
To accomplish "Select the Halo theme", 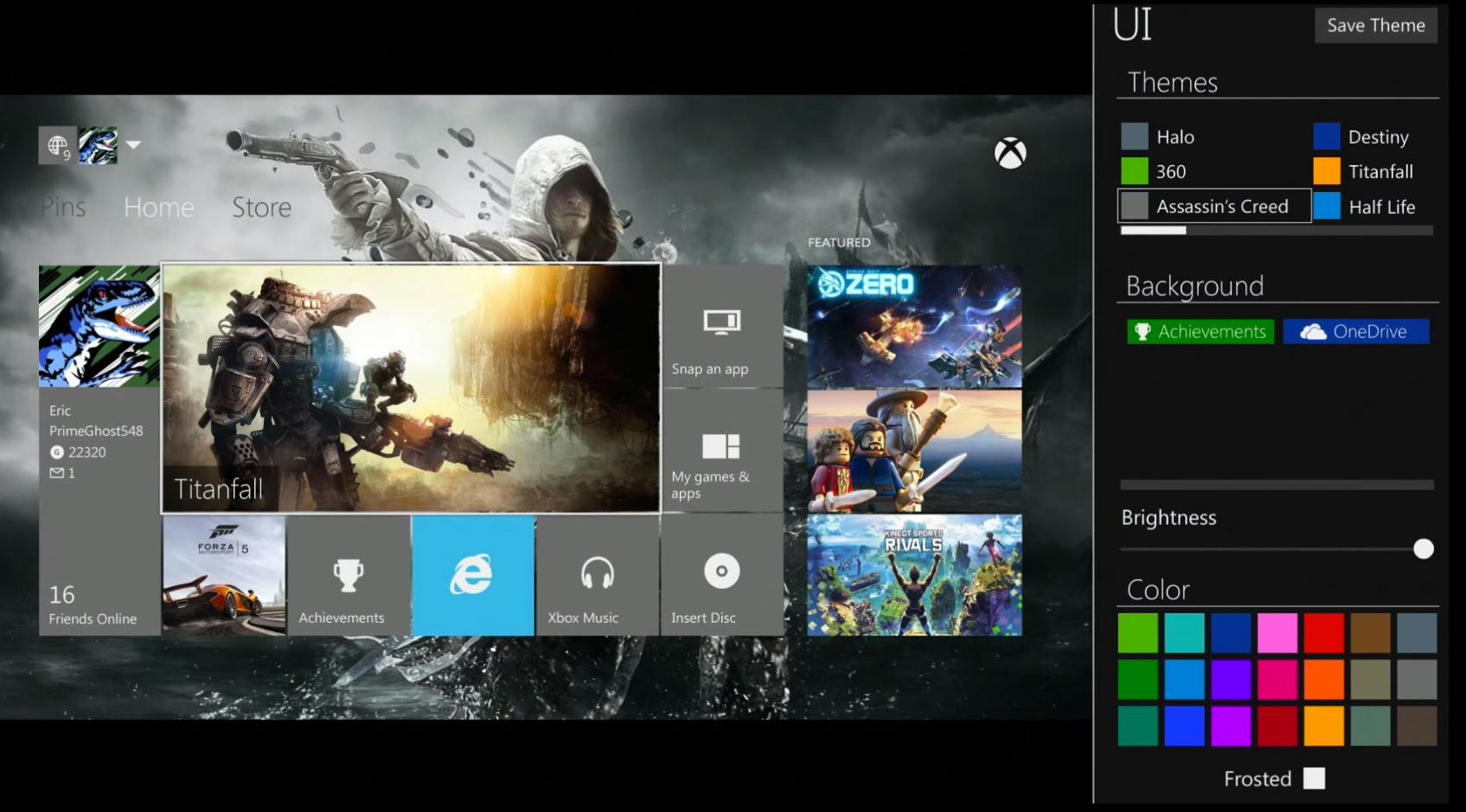I will coord(1158,137).
